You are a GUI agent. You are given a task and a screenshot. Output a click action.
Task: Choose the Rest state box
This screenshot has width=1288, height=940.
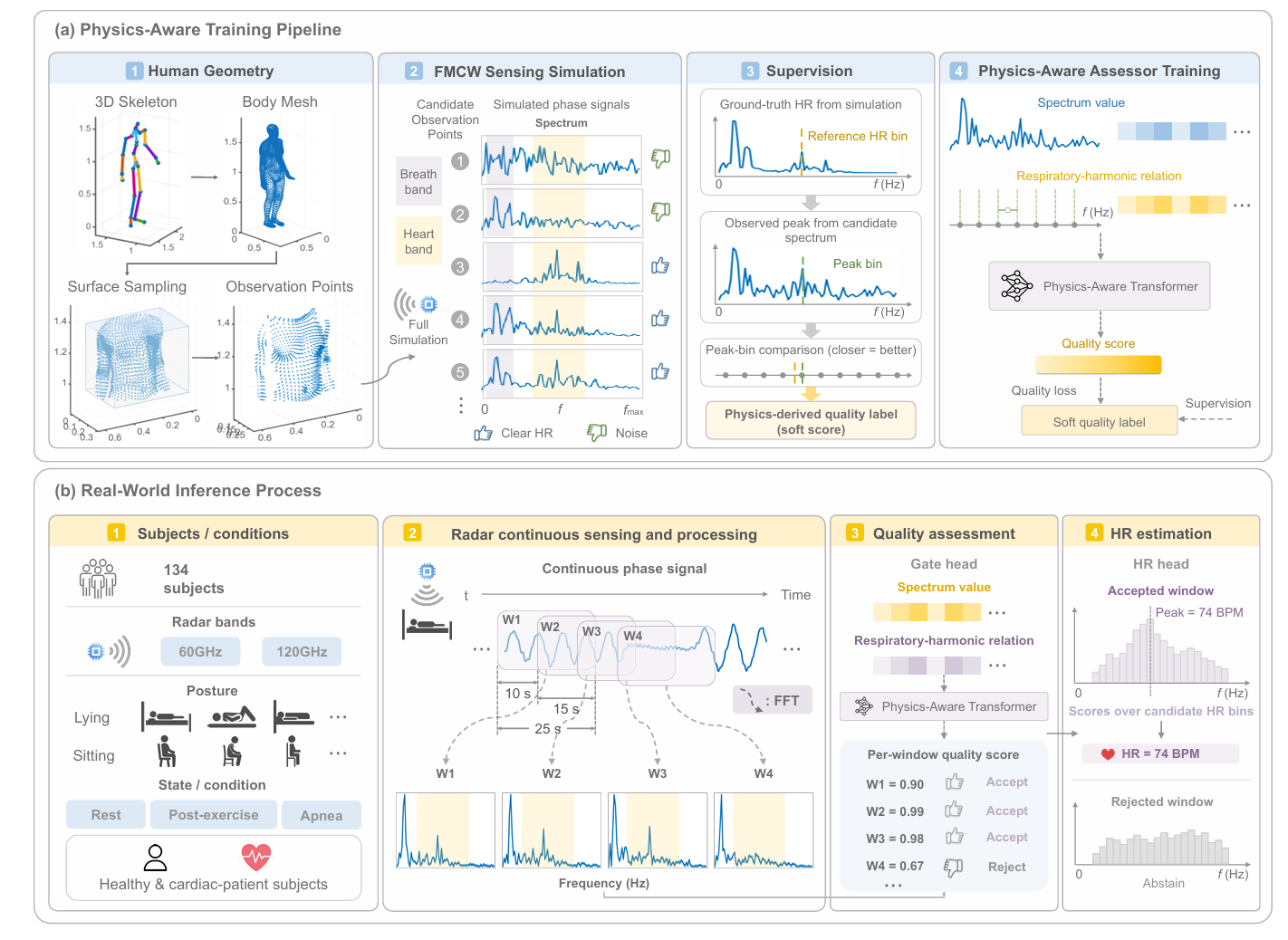click(x=106, y=815)
